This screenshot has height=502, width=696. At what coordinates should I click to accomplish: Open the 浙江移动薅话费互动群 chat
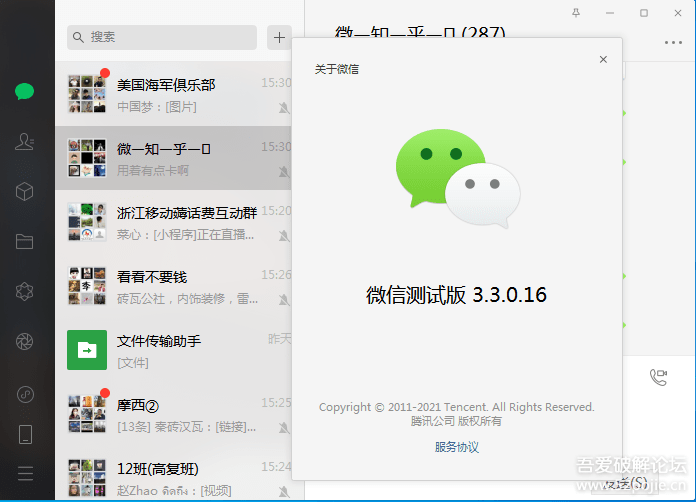pyautogui.click(x=173, y=222)
